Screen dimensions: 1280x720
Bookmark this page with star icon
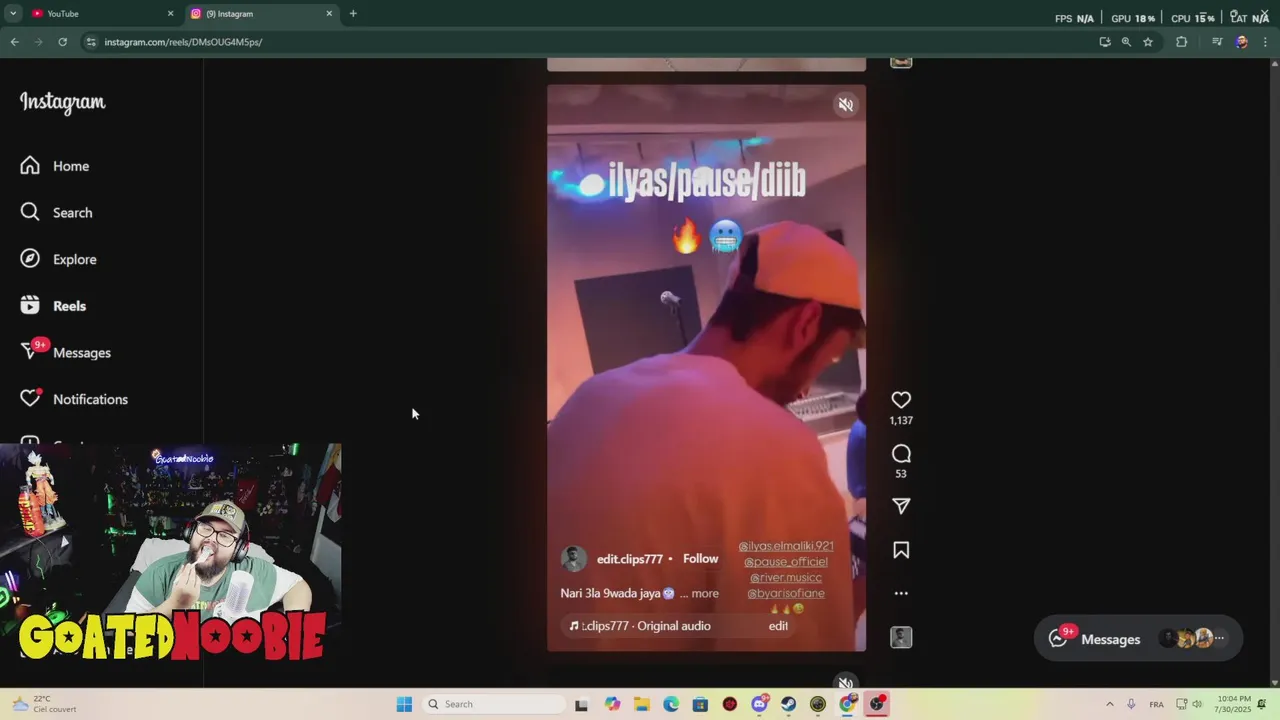tap(1148, 42)
